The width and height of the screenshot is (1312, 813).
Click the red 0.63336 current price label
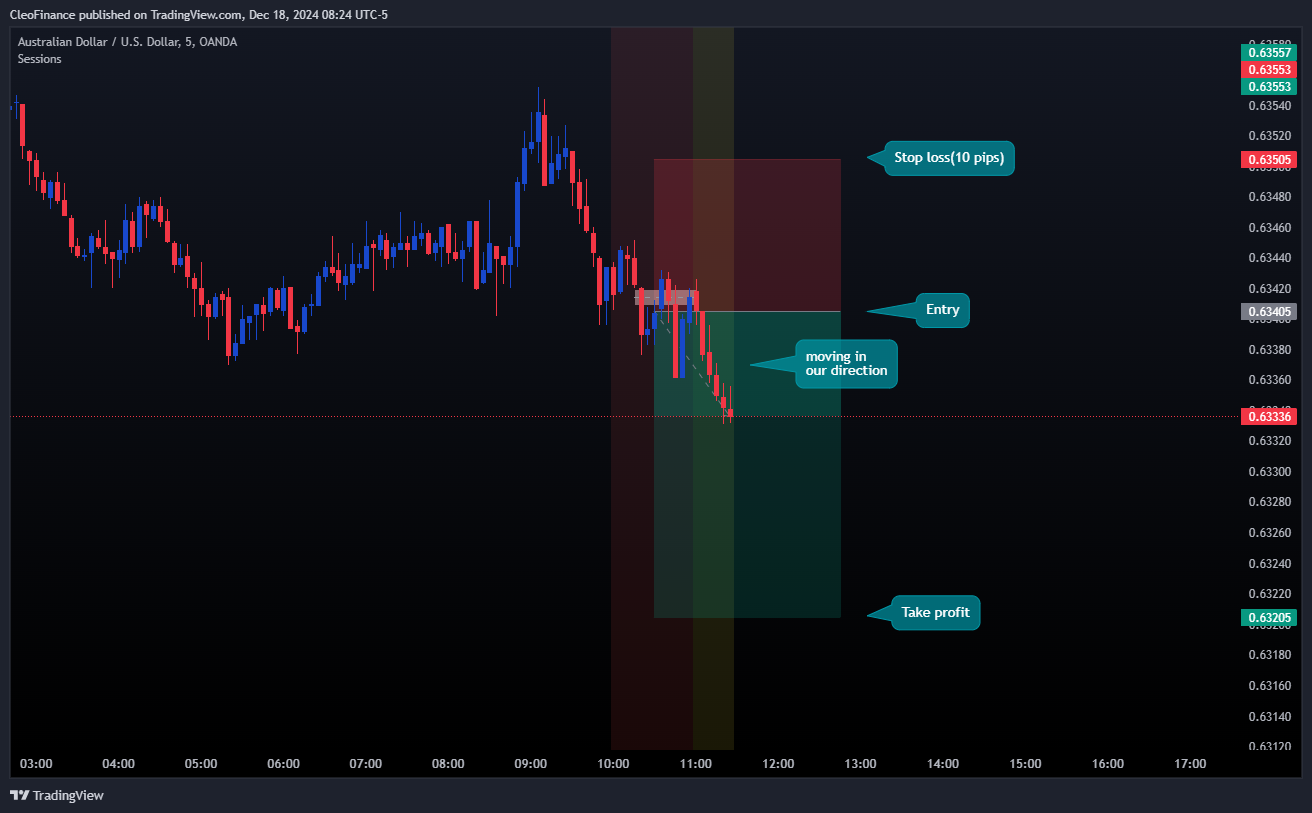[x=1269, y=417]
